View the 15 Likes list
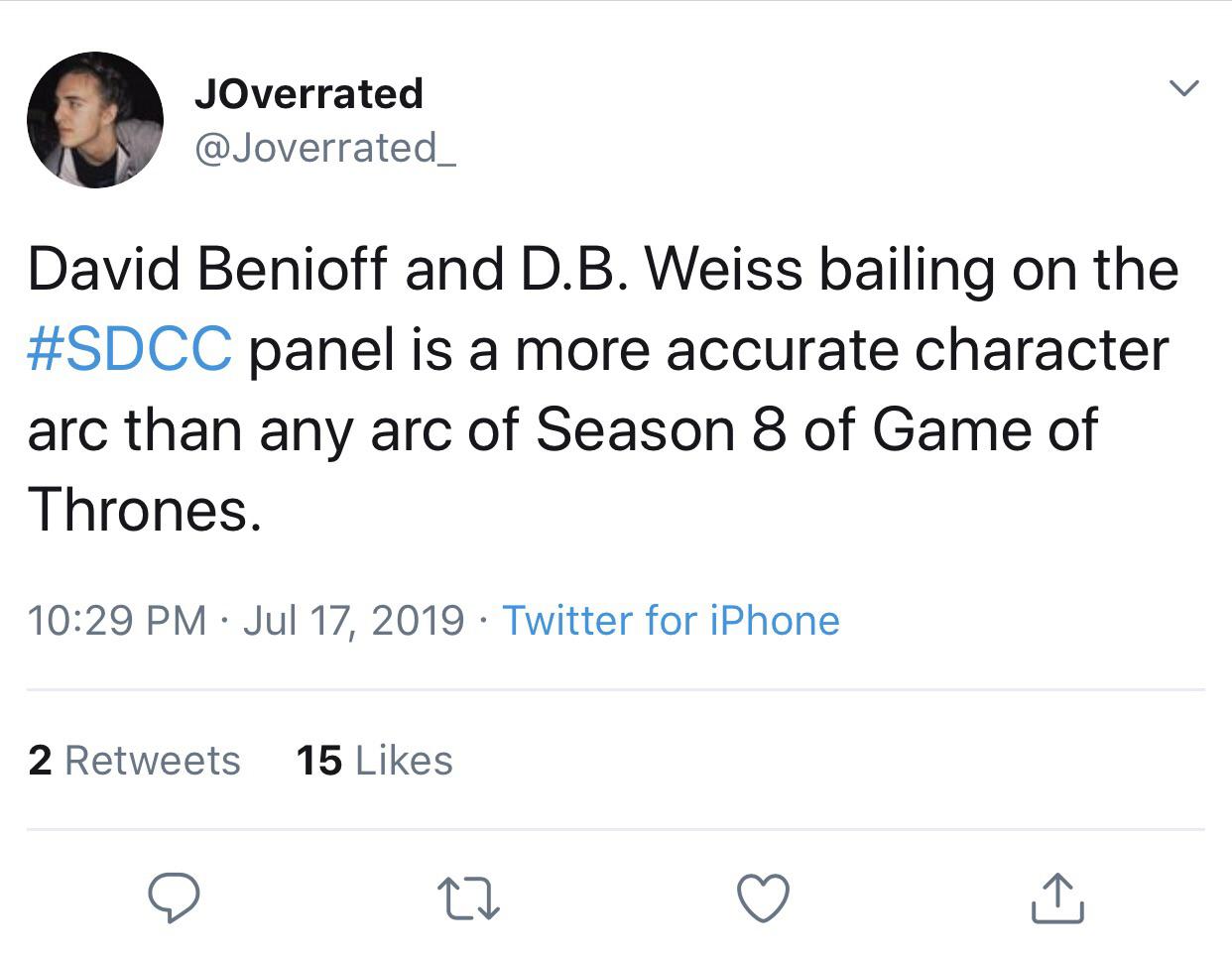 tap(374, 761)
